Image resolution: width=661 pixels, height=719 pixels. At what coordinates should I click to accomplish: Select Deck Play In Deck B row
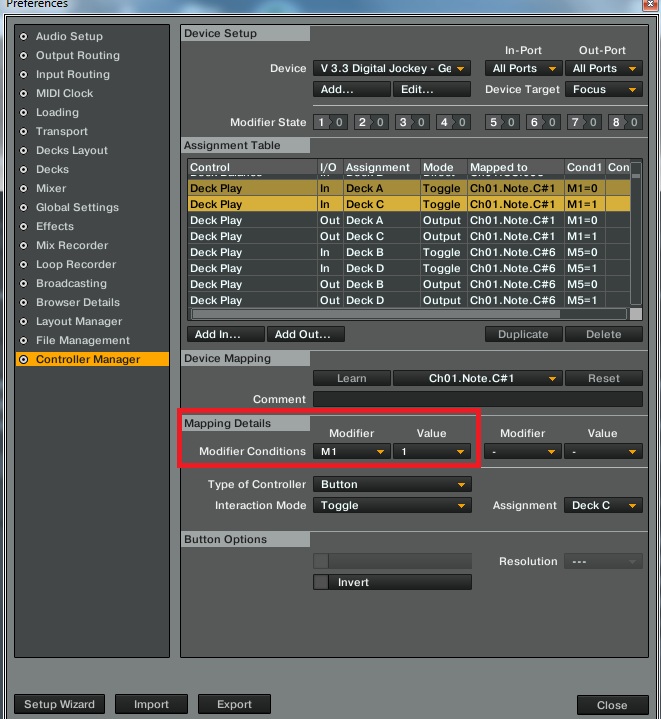click(x=409, y=253)
